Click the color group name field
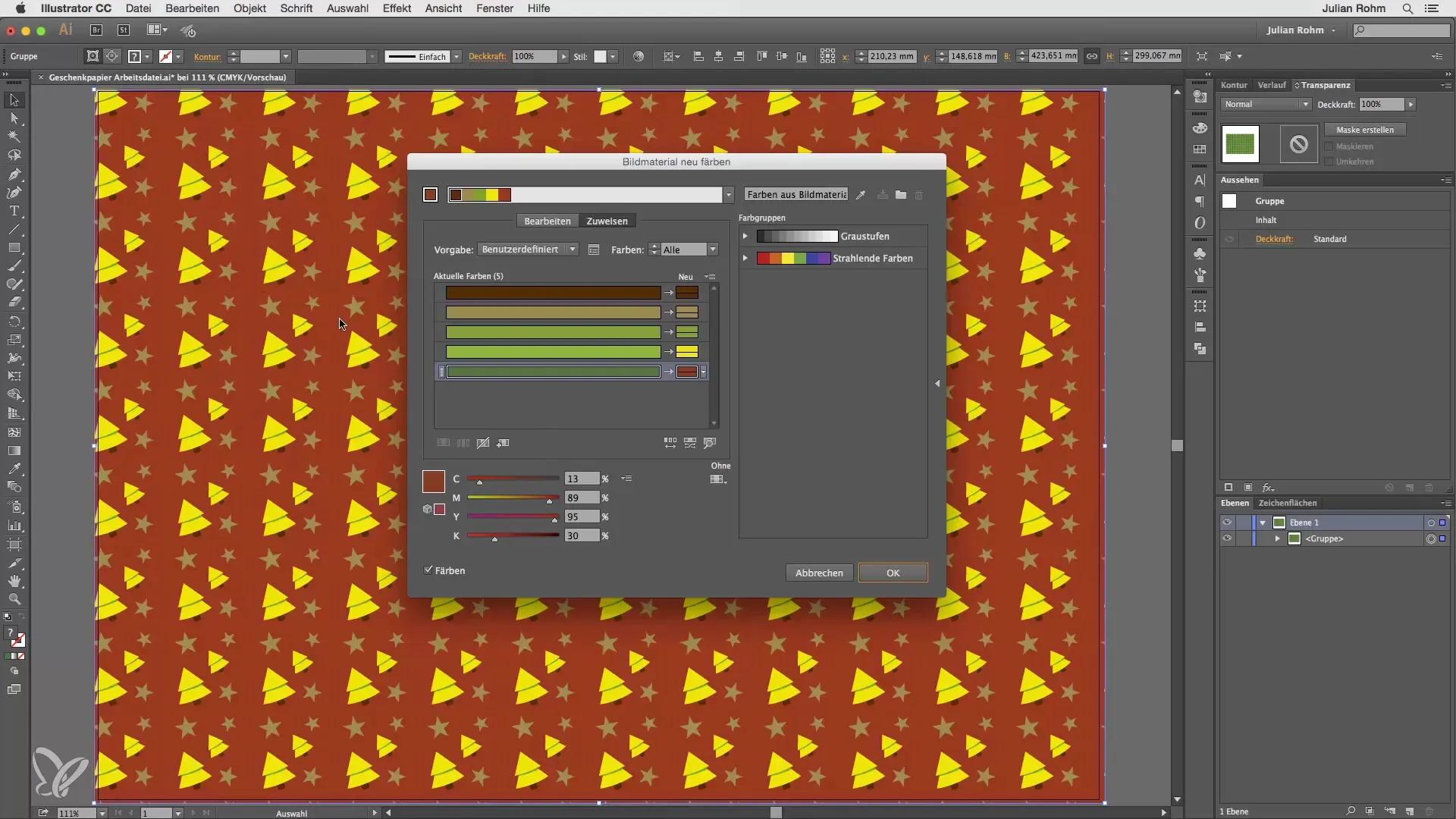 pos(796,195)
